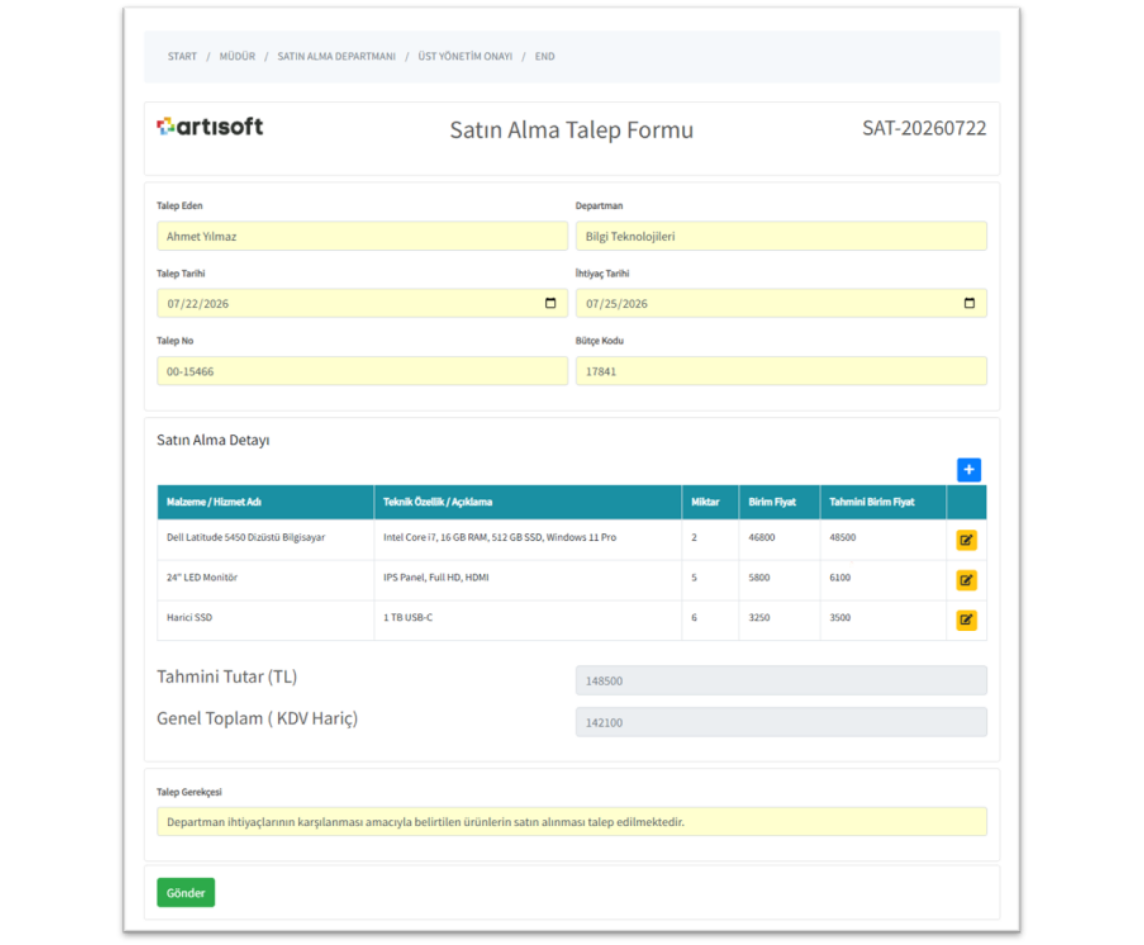The image size is (1144, 945).
Task: Go to START breadcrumb step
Action: tap(182, 56)
